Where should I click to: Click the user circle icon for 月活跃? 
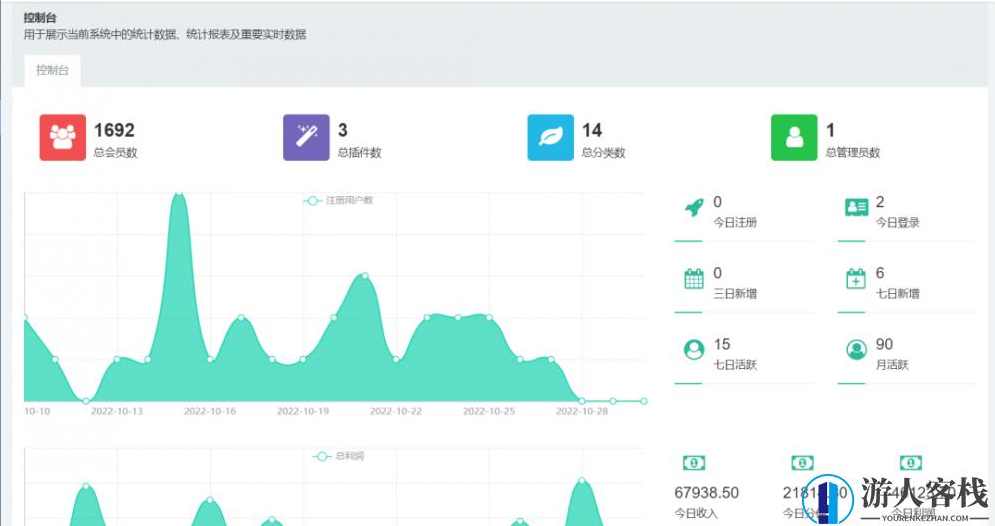[x=856, y=350]
